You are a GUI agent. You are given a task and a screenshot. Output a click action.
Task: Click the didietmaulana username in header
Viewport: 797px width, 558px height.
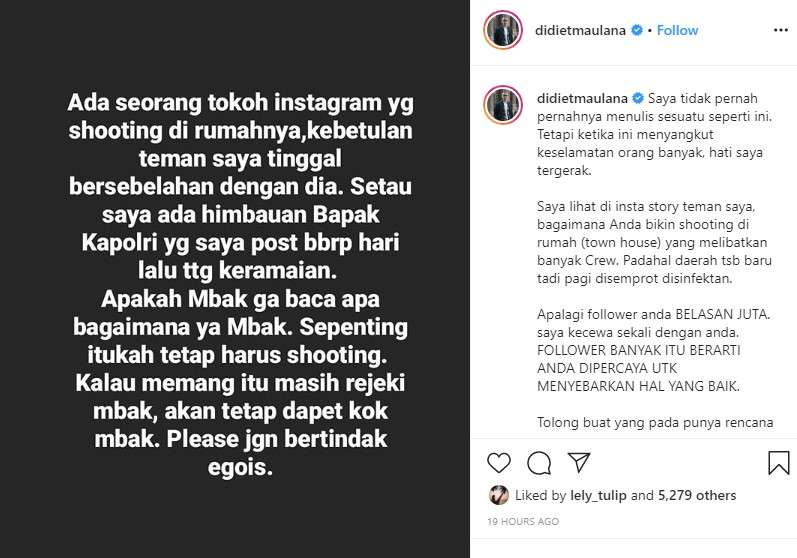coord(580,30)
